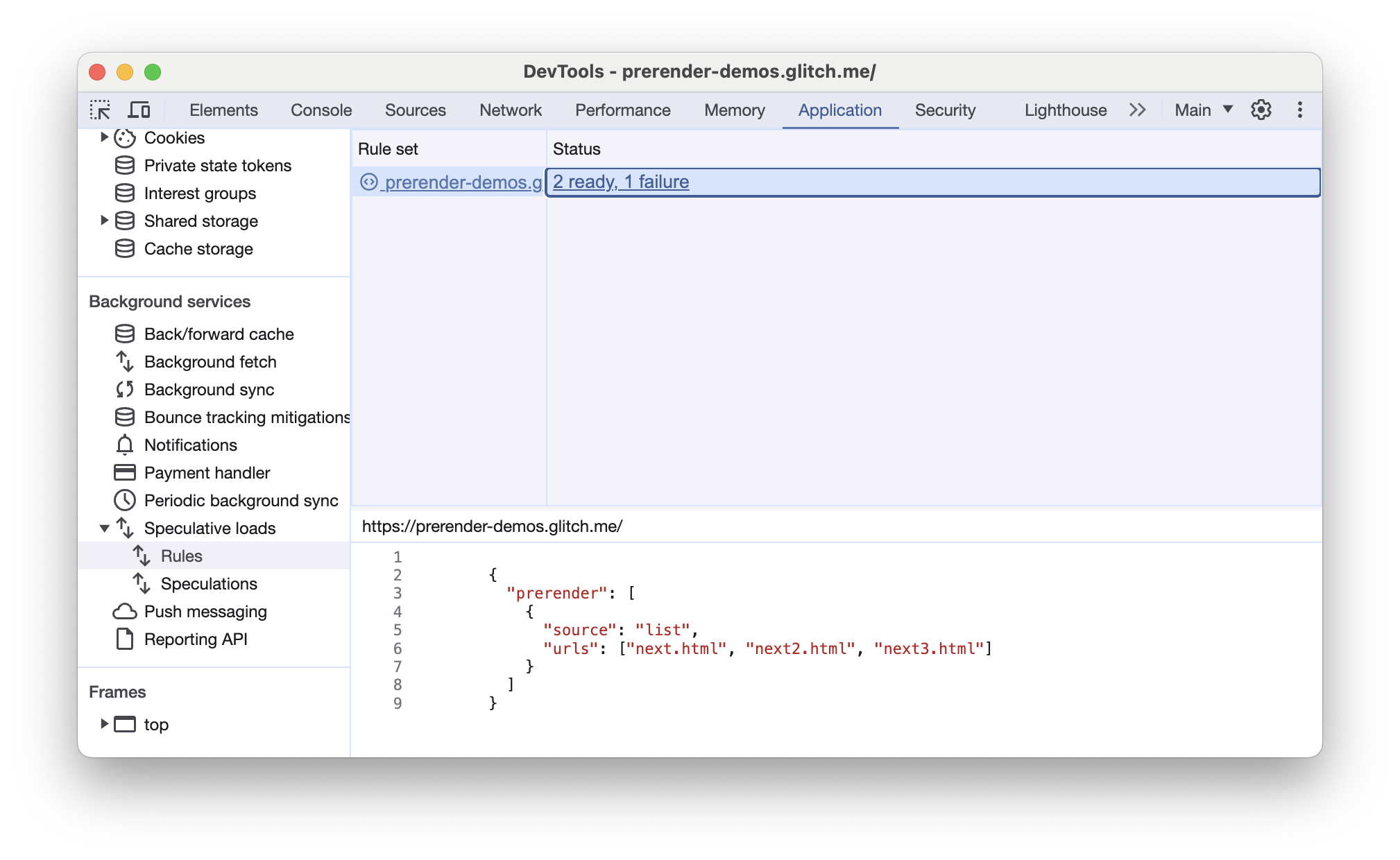Click the Sources panel icon in toolbar
1400x860 pixels.
tap(416, 109)
